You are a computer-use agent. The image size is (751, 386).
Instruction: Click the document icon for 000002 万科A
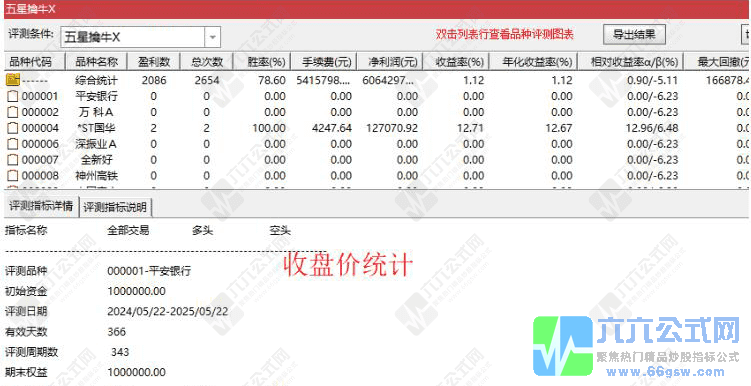(x=13, y=112)
